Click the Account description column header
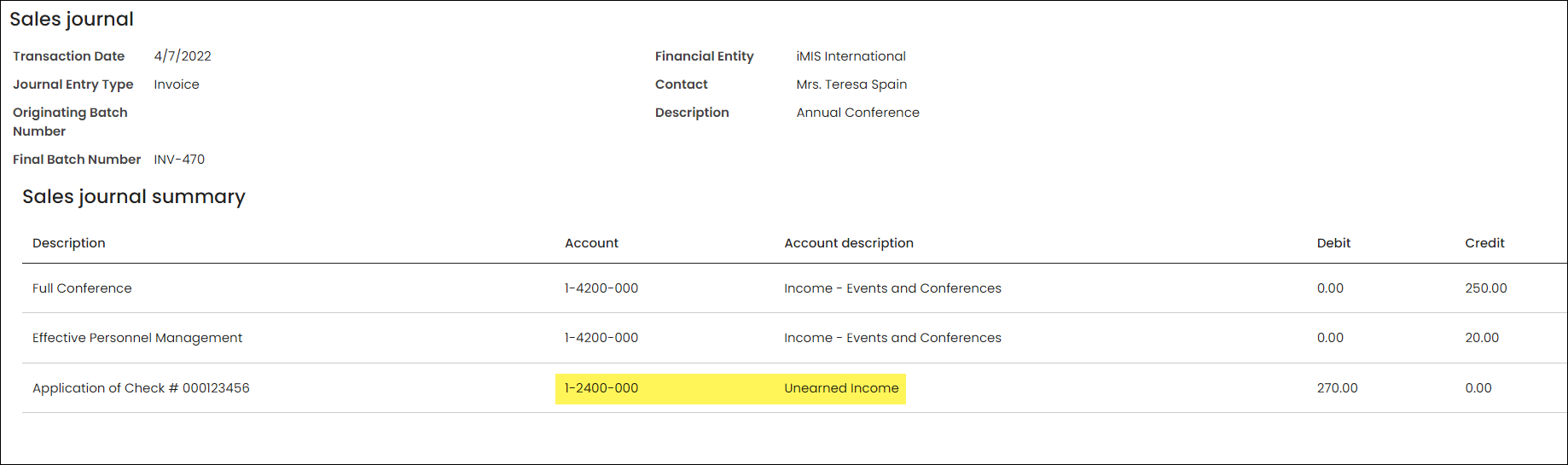The image size is (1568, 465). click(x=849, y=243)
